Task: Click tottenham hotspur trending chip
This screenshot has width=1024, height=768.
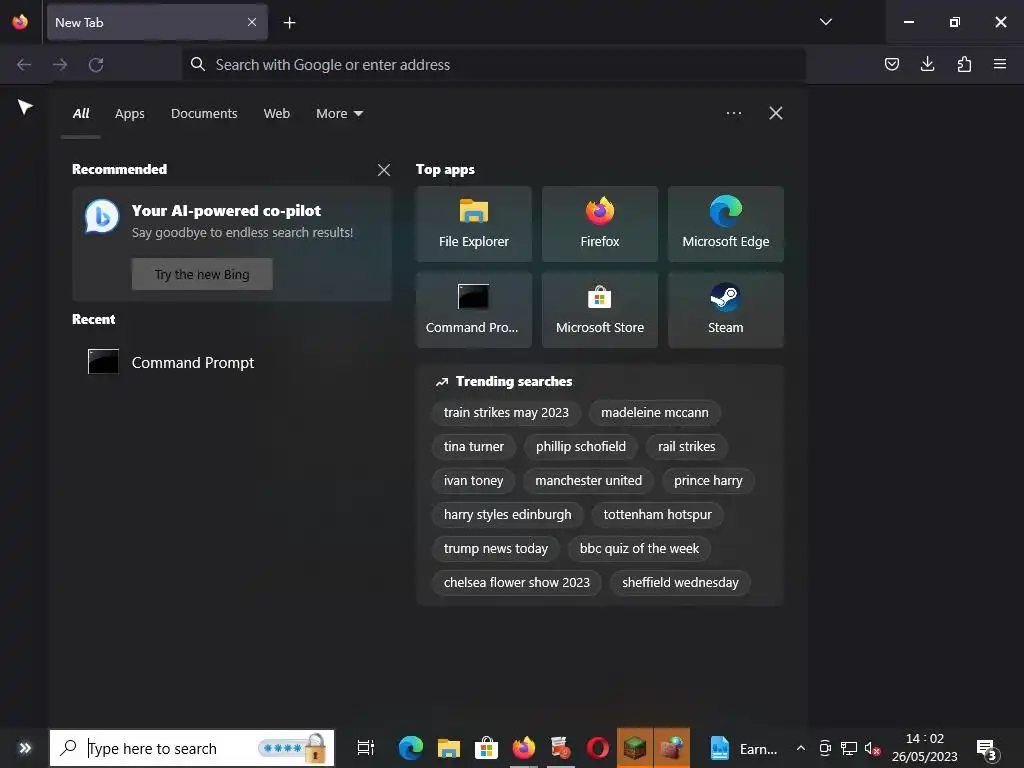Action: pos(657,515)
